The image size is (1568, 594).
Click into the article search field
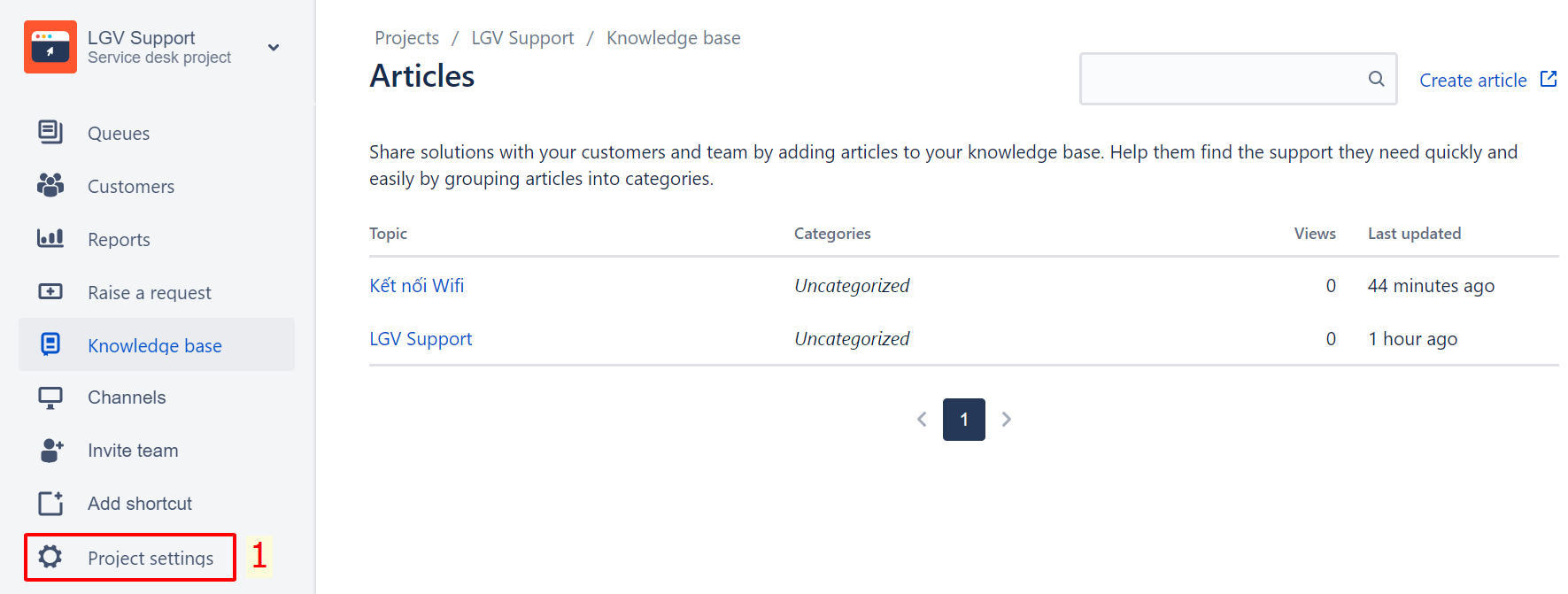[1222, 79]
